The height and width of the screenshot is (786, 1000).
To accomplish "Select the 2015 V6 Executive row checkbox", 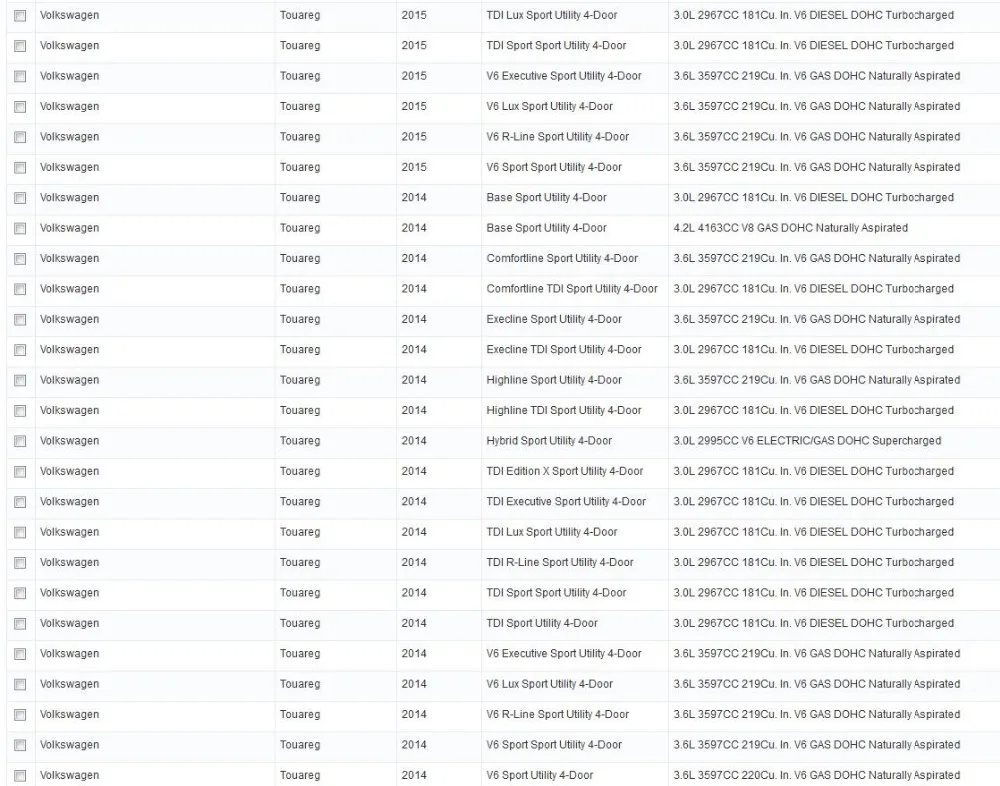I will [20, 77].
